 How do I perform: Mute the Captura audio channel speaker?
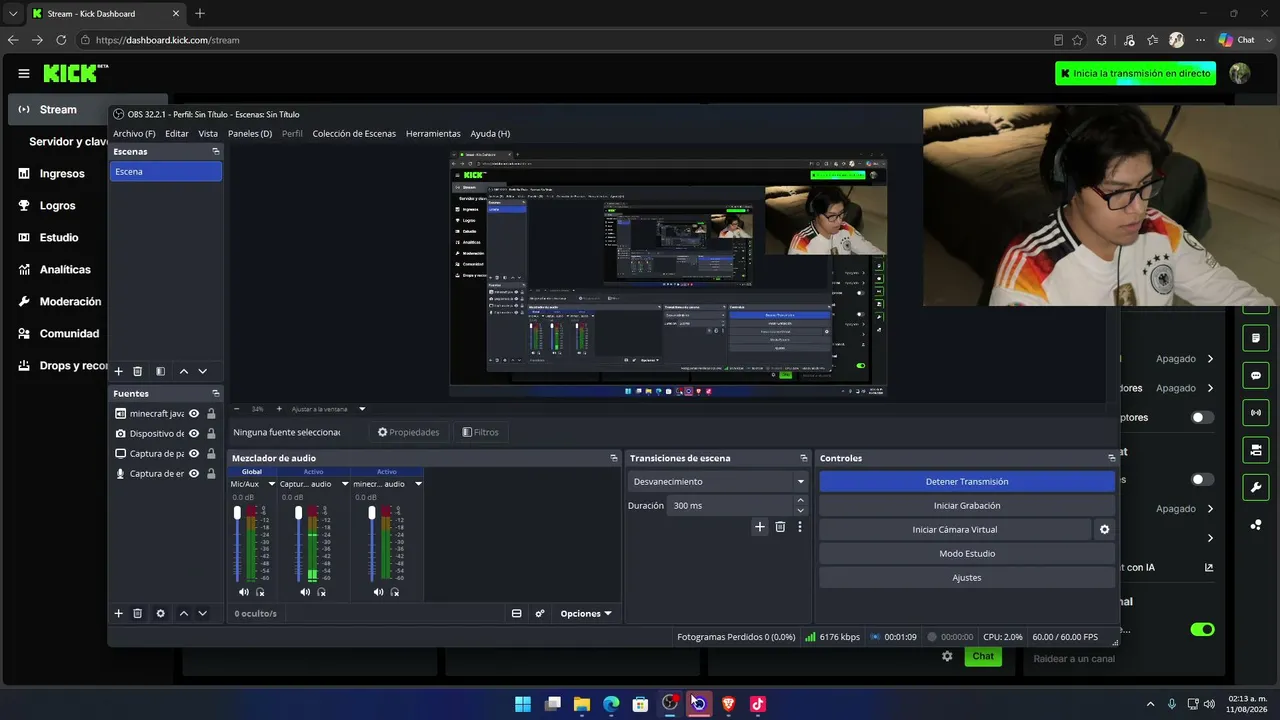[305, 592]
